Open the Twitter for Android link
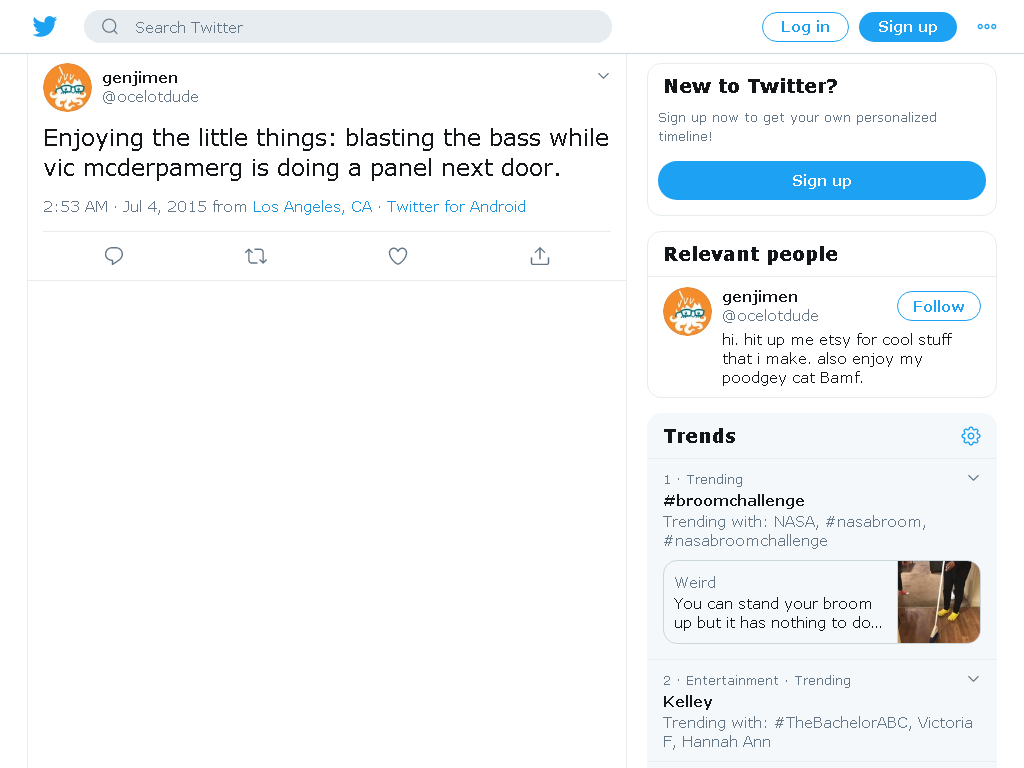 [456, 206]
